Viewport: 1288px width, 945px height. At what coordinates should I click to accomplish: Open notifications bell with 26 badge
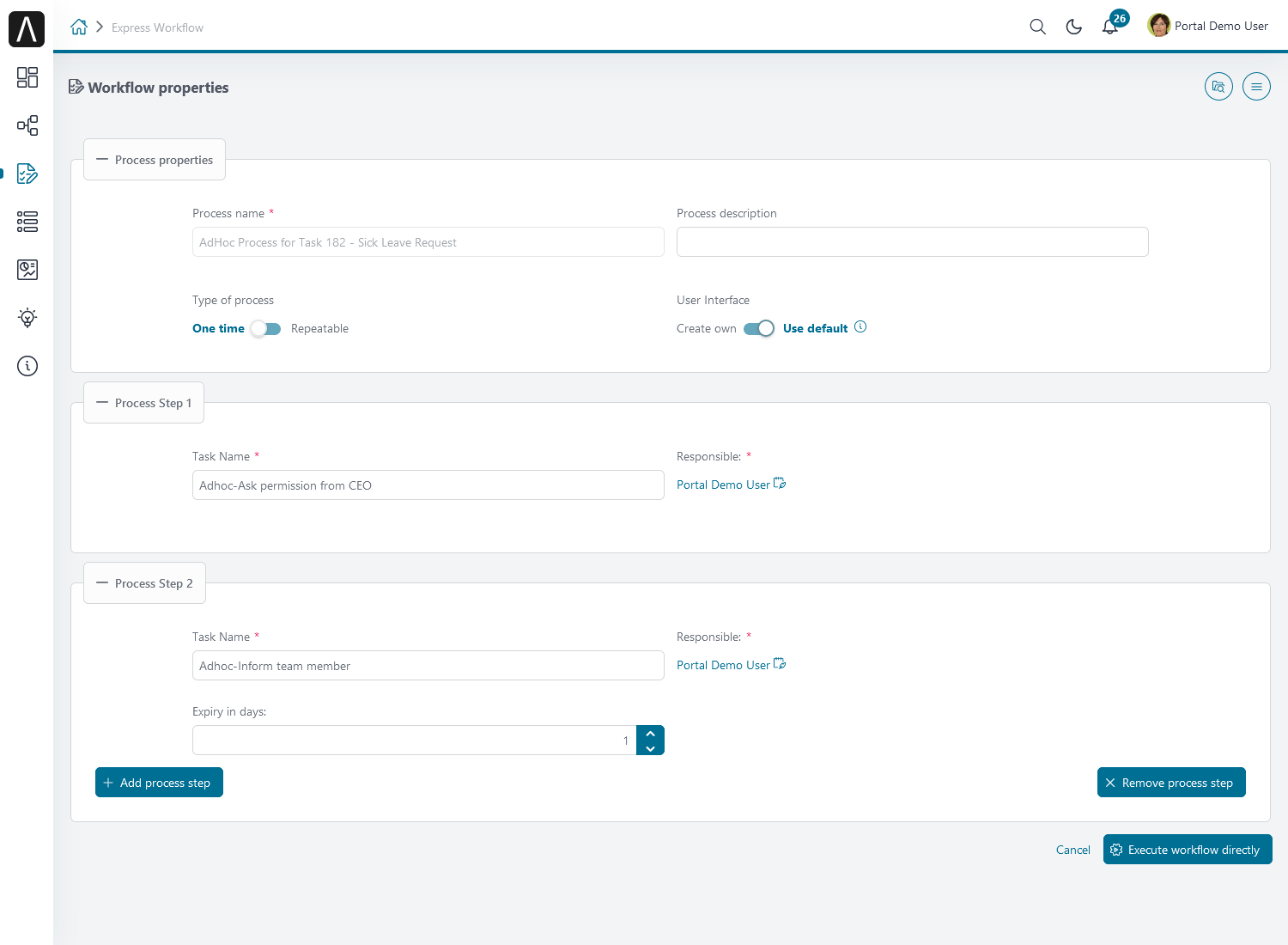pos(1110,27)
